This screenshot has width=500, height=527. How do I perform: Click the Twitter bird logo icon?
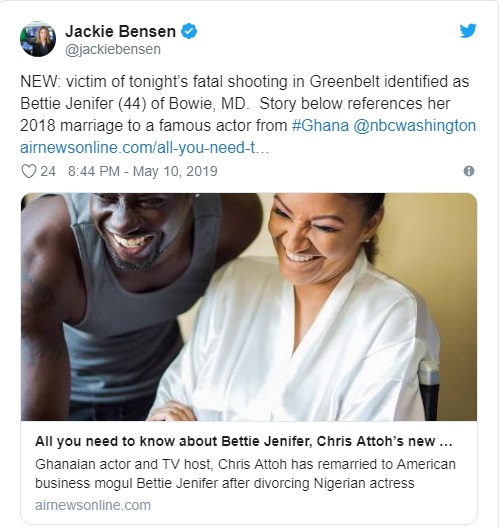[x=468, y=31]
